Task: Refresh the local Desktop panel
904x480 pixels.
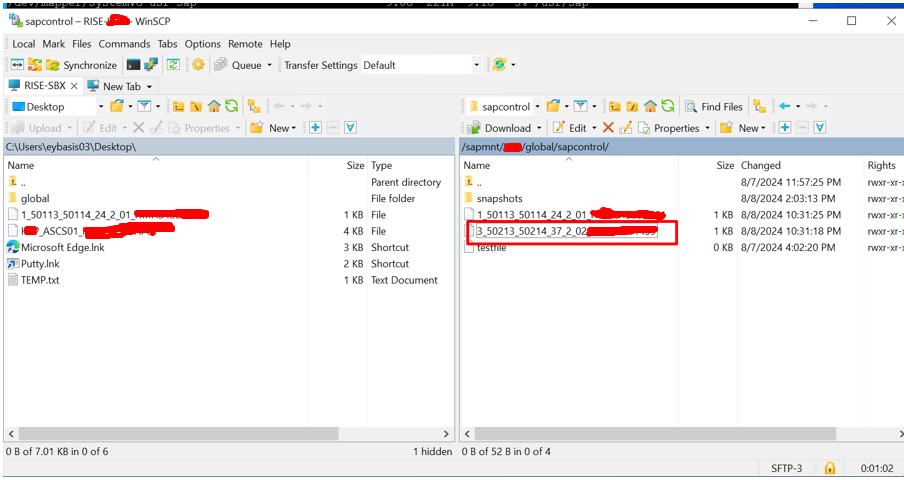Action: 232,106
